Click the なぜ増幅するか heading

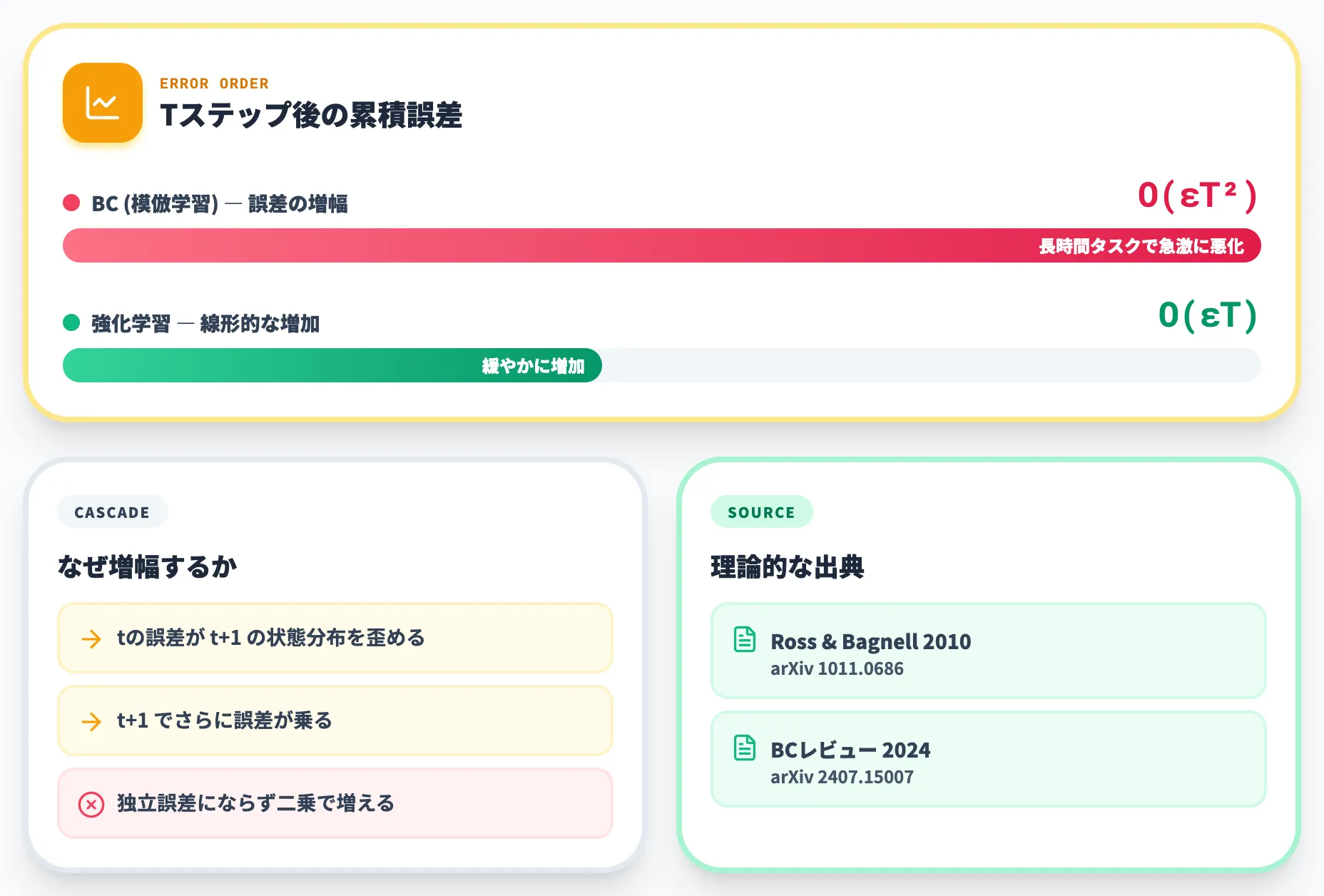point(147,566)
